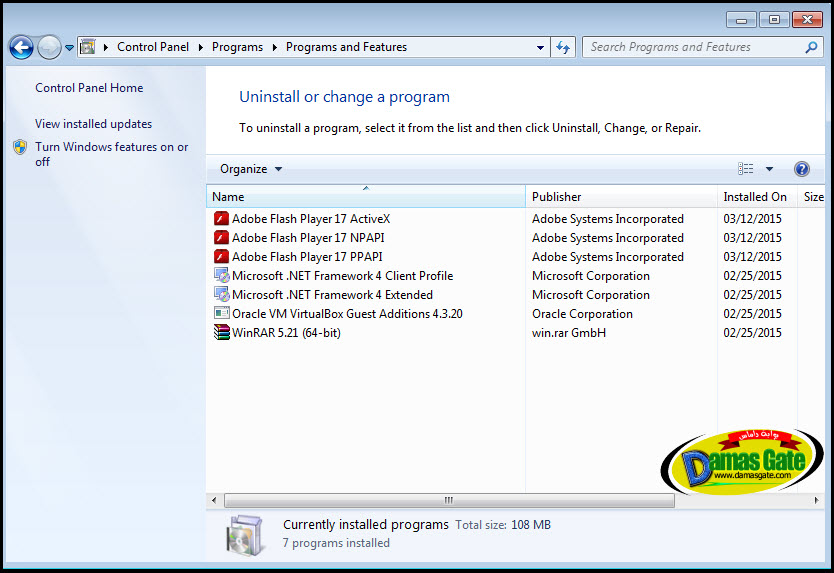Screen dimensions: 834x573
Task: Click Oracle Corporation publisher cell
Action: click(x=582, y=314)
